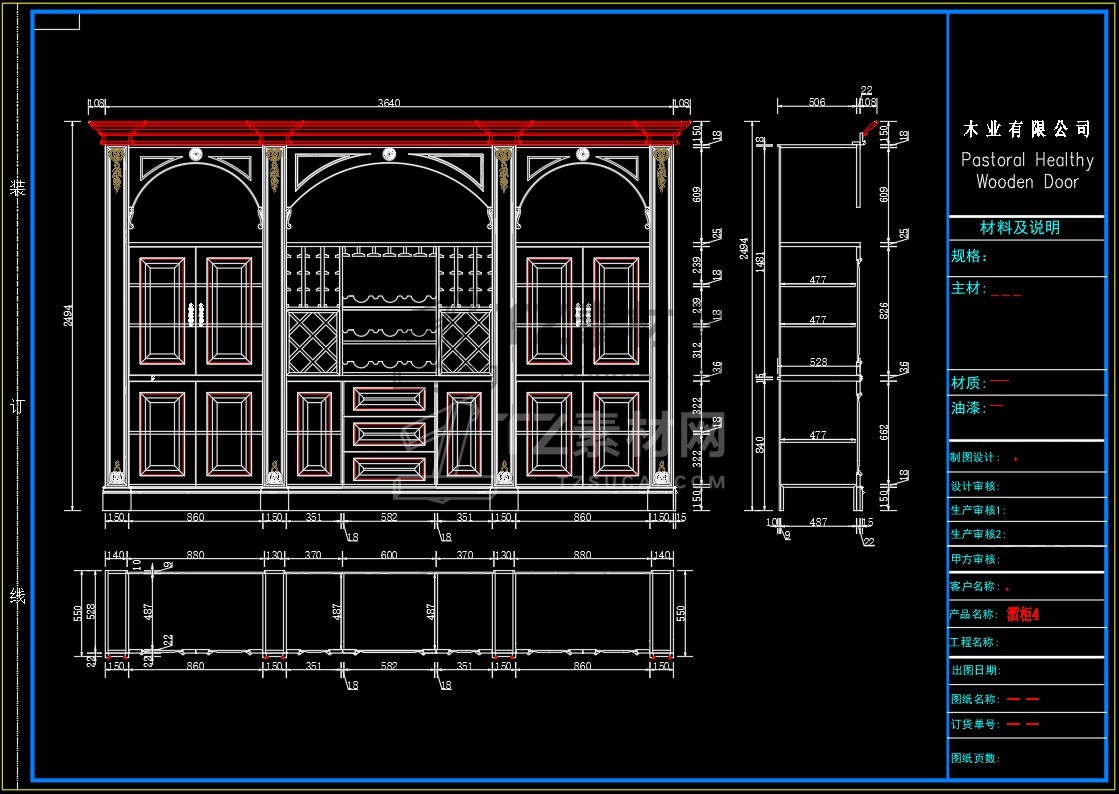The height and width of the screenshot is (794, 1119).
Task: Select the red product name '酒柜4'
Action: (1023, 614)
